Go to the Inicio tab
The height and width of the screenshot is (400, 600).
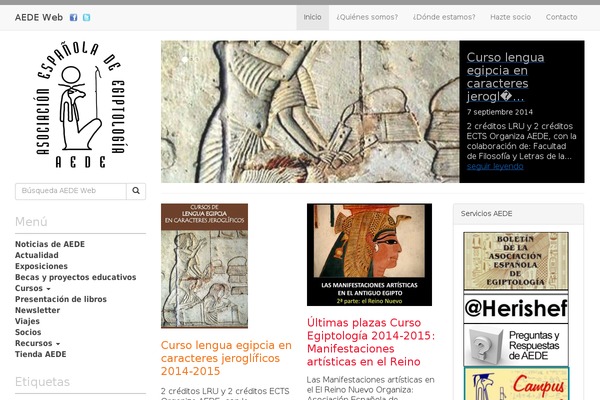click(312, 17)
